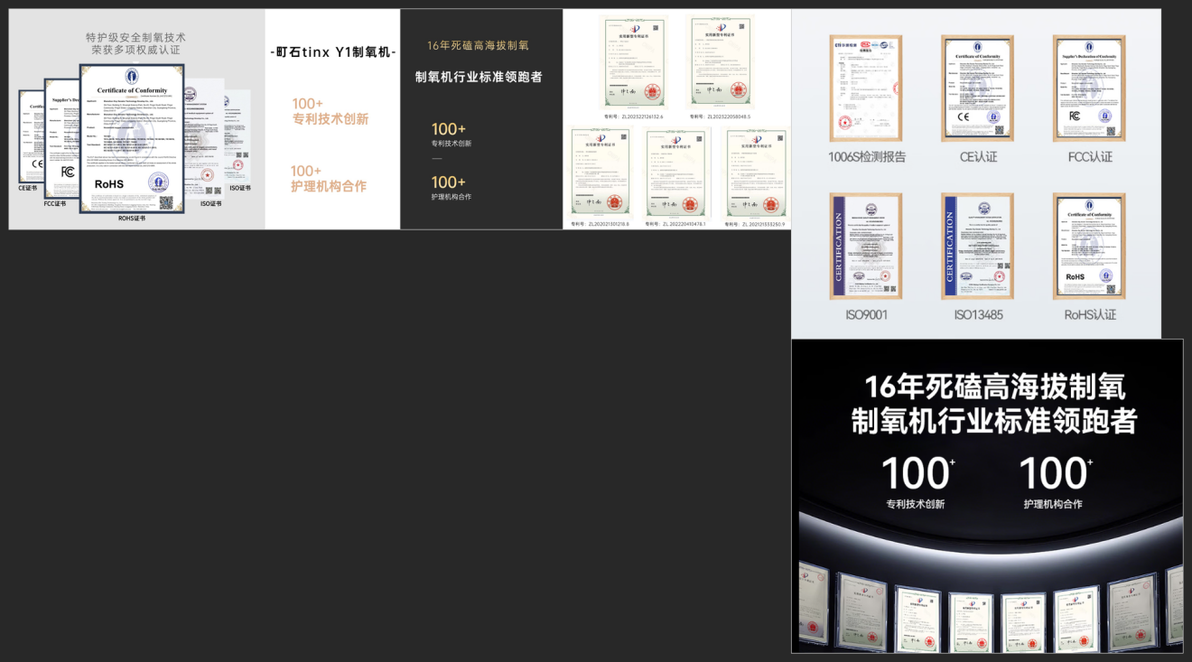The width and height of the screenshot is (1192, 662).
Task: Select the patent certificate numbered ZL202322126132.6
Action: click(x=633, y=62)
